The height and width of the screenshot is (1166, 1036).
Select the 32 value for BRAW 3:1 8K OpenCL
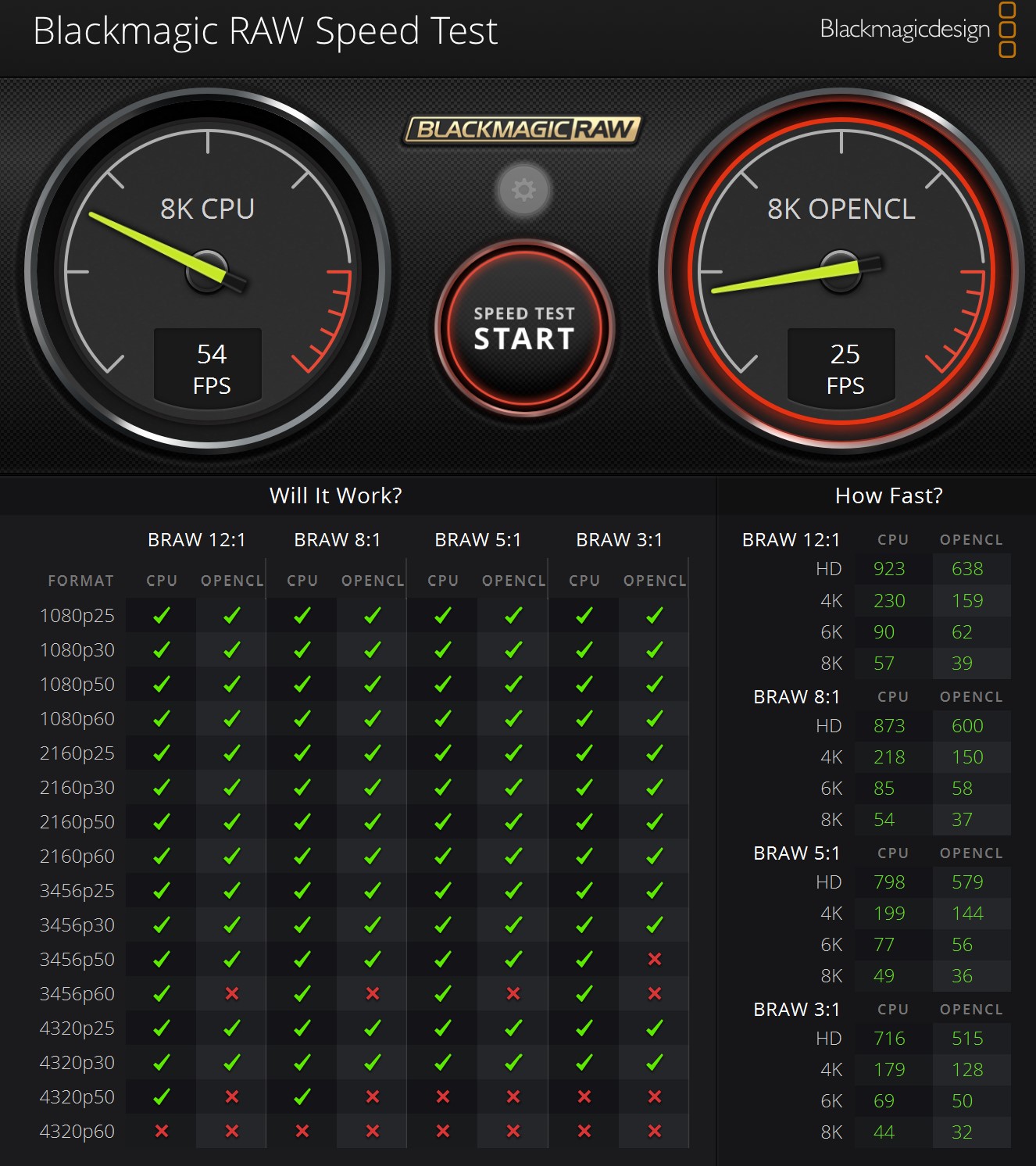tap(962, 1132)
